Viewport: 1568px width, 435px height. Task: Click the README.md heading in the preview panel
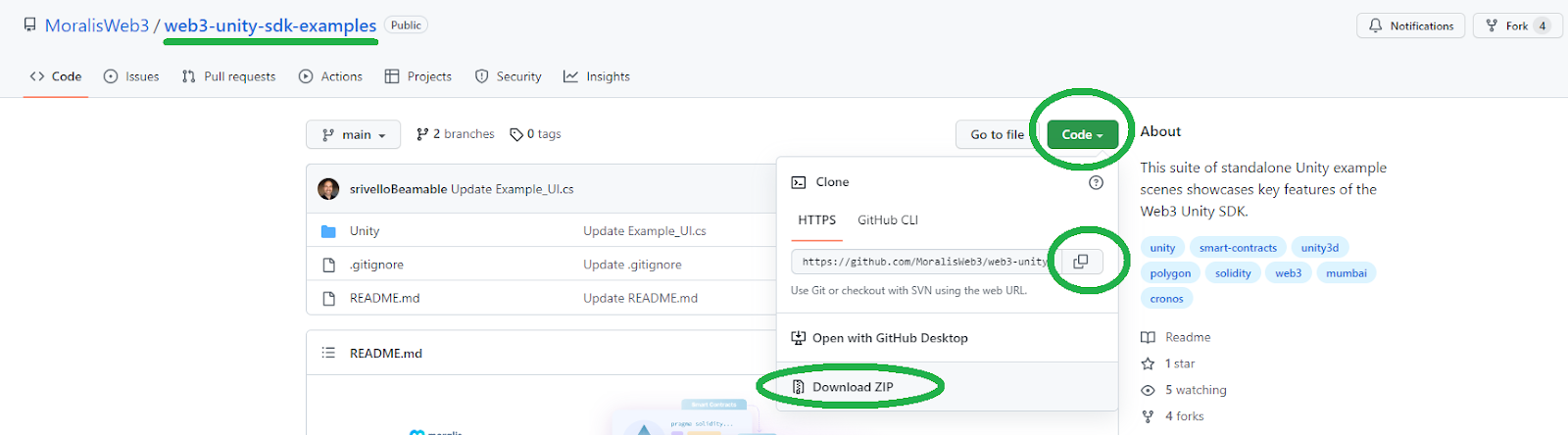(x=386, y=353)
